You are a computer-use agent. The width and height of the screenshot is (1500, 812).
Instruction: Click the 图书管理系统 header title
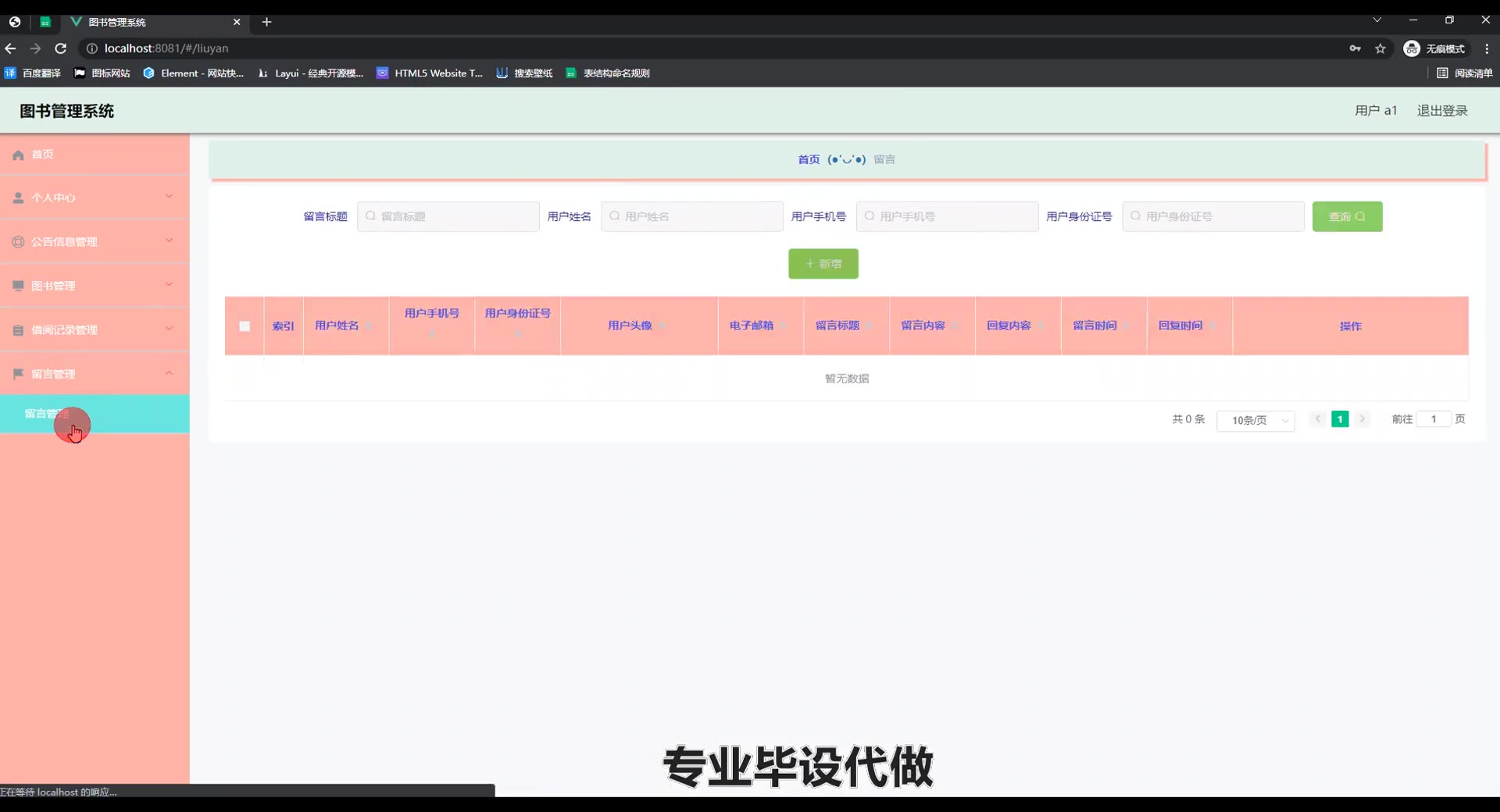67,111
